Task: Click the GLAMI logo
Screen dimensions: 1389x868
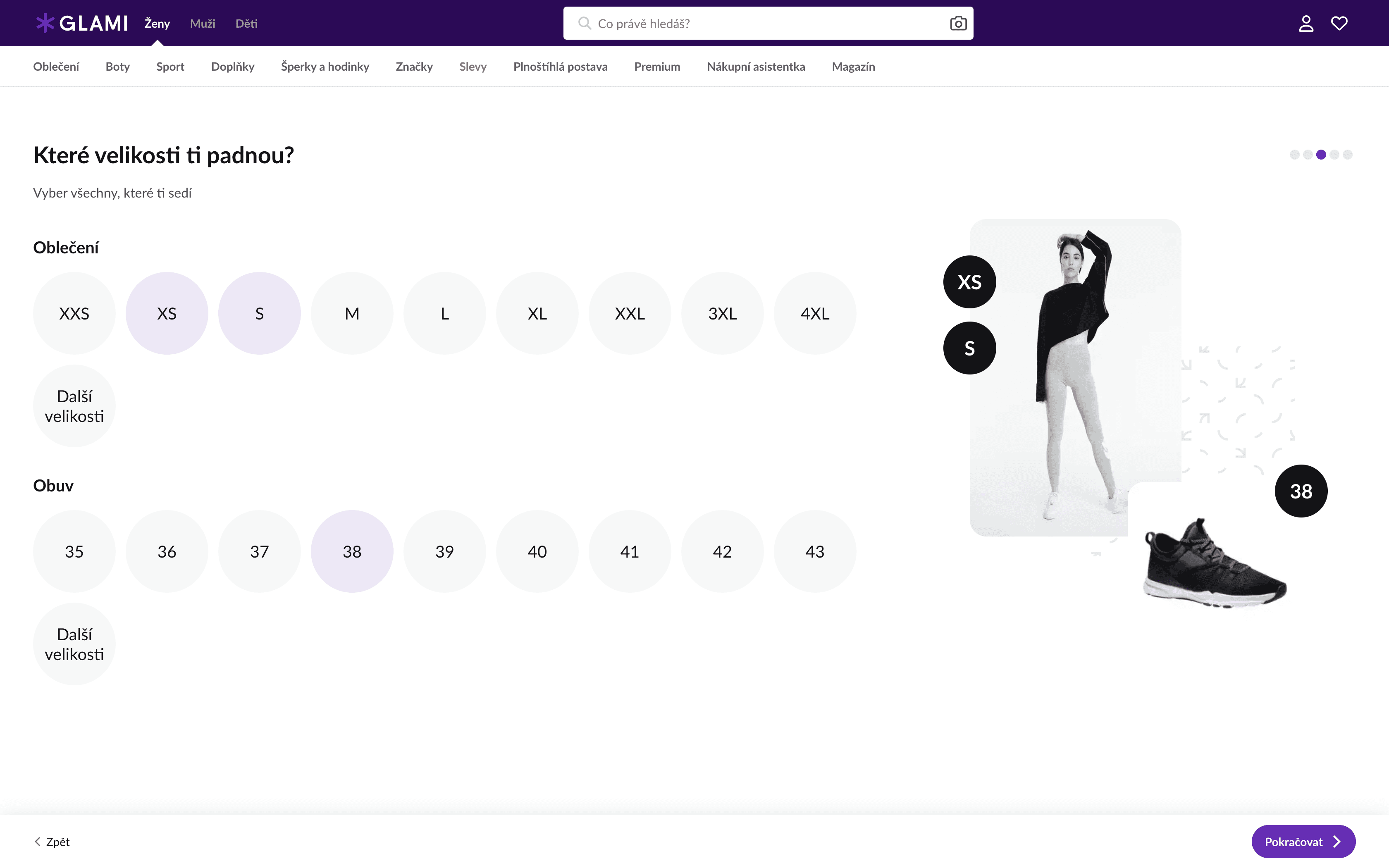Action: tap(81, 24)
